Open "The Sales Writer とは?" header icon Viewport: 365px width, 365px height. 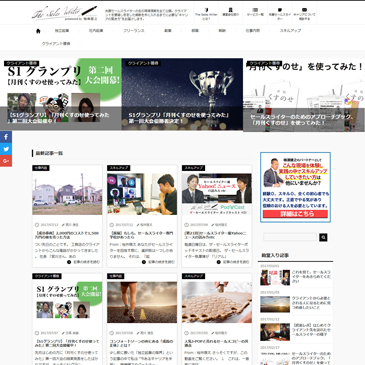pyautogui.click(x=206, y=14)
